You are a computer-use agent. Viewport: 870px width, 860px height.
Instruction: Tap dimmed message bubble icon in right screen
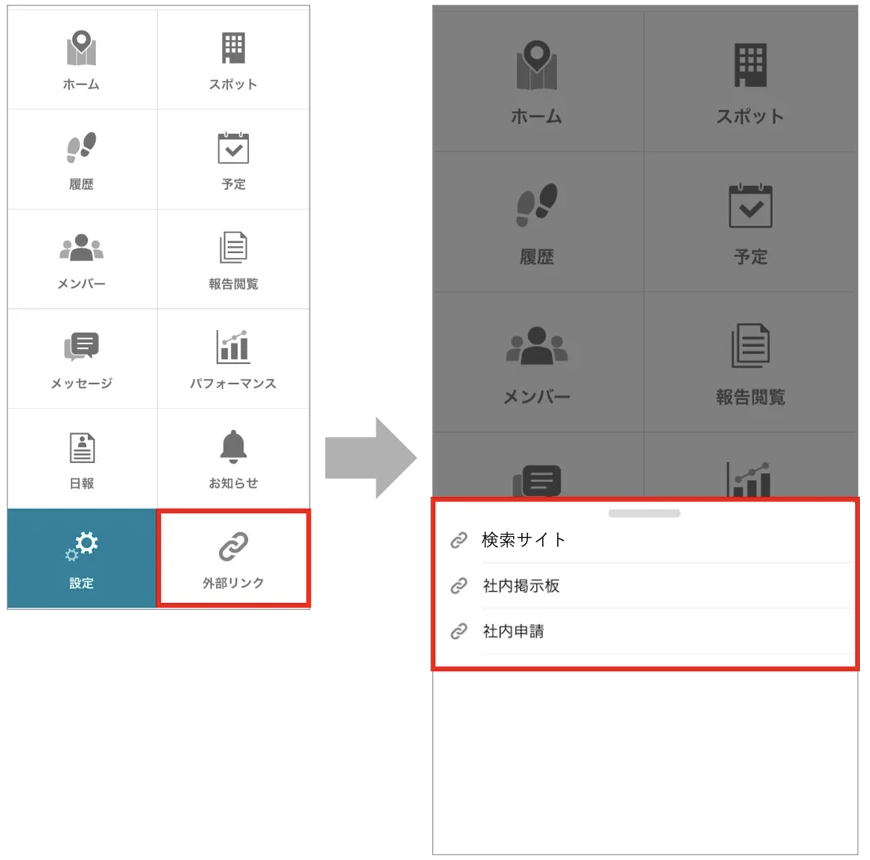pos(537,480)
